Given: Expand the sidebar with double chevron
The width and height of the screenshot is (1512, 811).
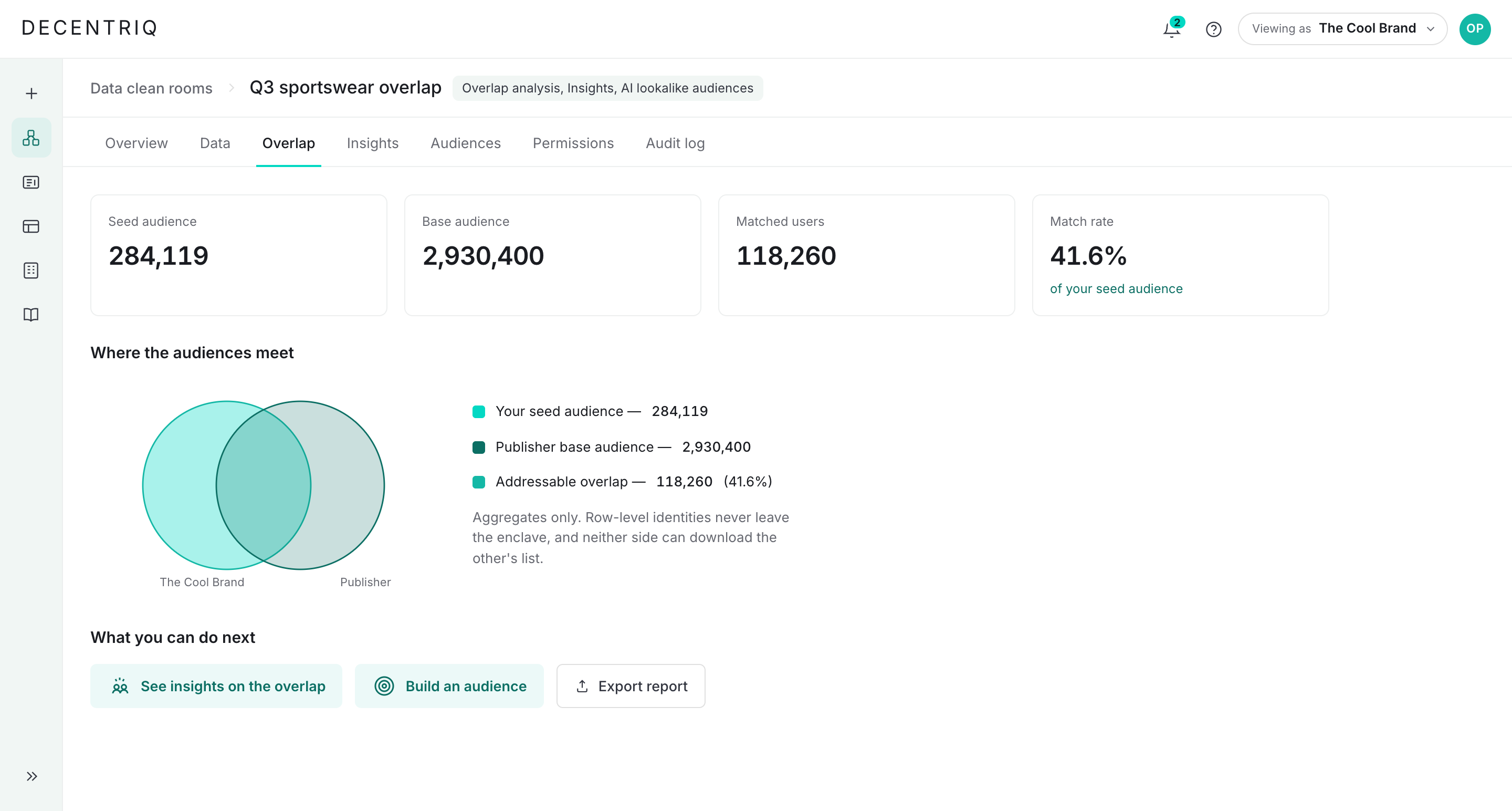Looking at the screenshot, I should 31,776.
